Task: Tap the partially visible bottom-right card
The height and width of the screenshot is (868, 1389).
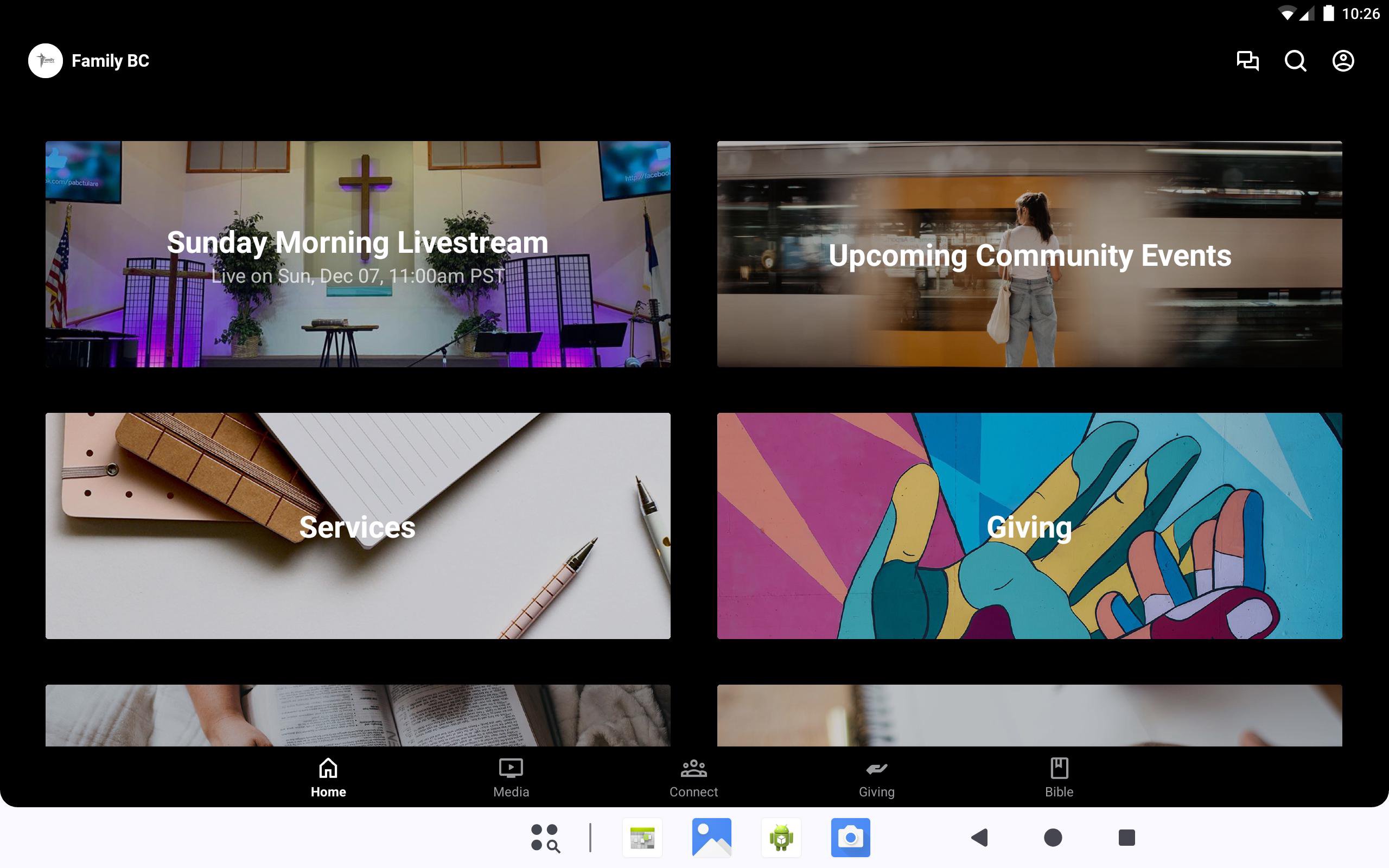Action: [1029, 714]
